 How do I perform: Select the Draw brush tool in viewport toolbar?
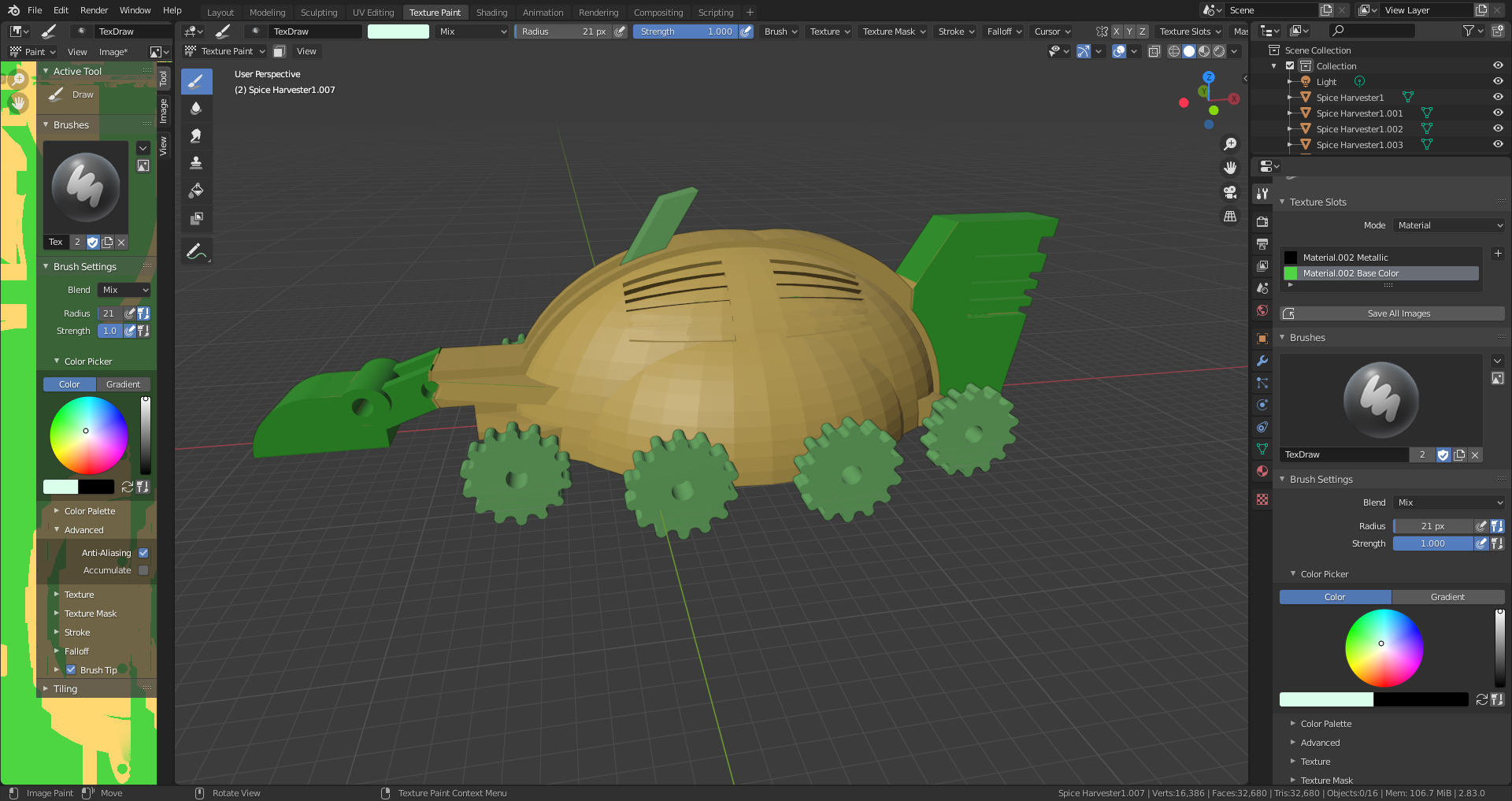click(196, 81)
